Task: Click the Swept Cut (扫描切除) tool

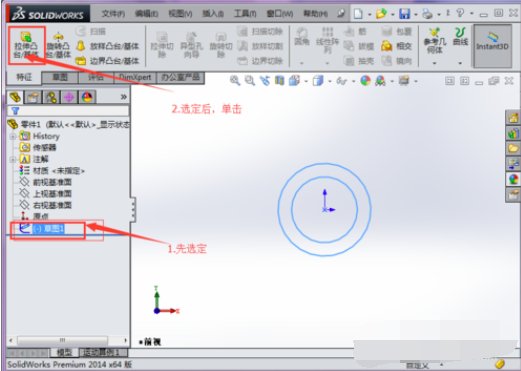Action: [260, 31]
